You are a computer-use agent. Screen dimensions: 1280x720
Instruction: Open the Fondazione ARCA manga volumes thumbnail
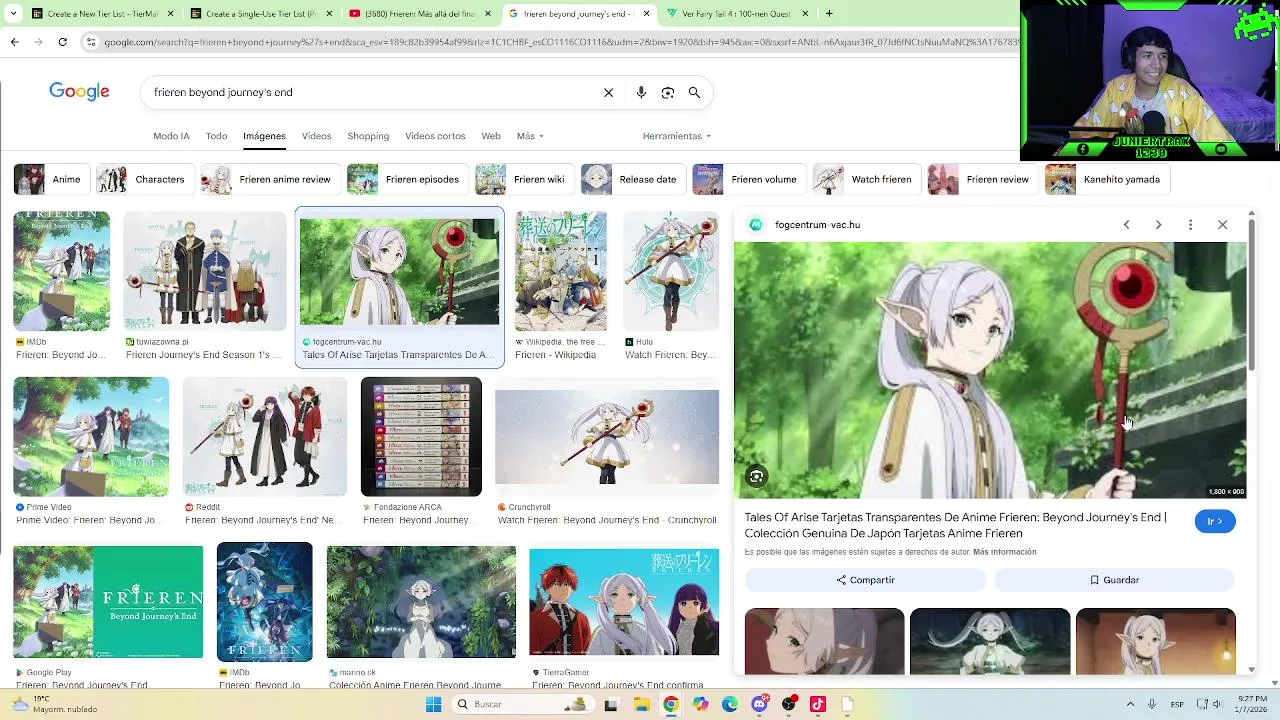421,437
